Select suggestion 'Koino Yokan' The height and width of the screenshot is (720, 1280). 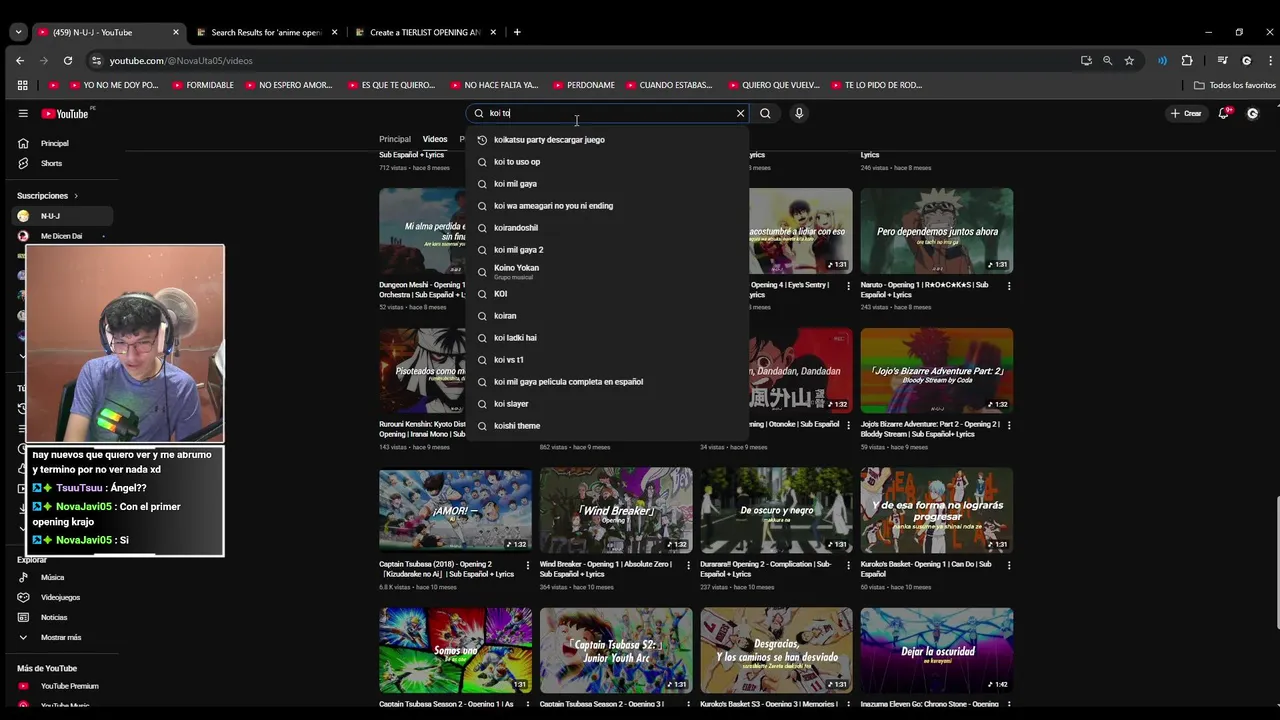coord(607,271)
